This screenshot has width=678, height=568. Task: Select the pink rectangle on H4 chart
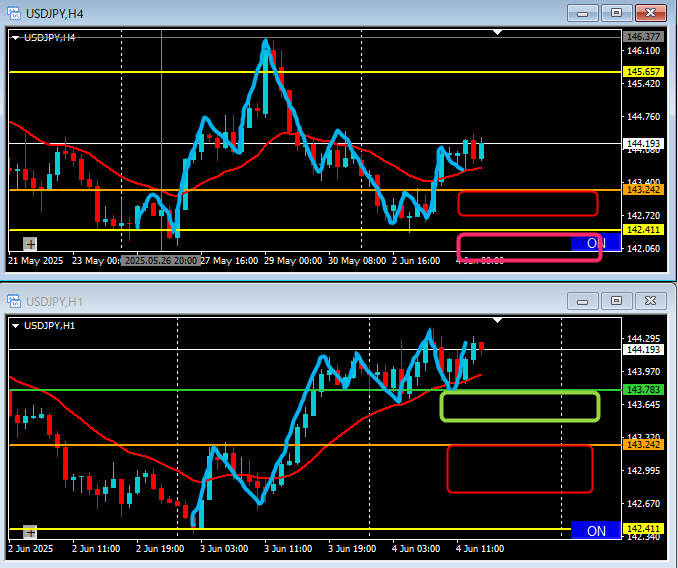pos(529,247)
